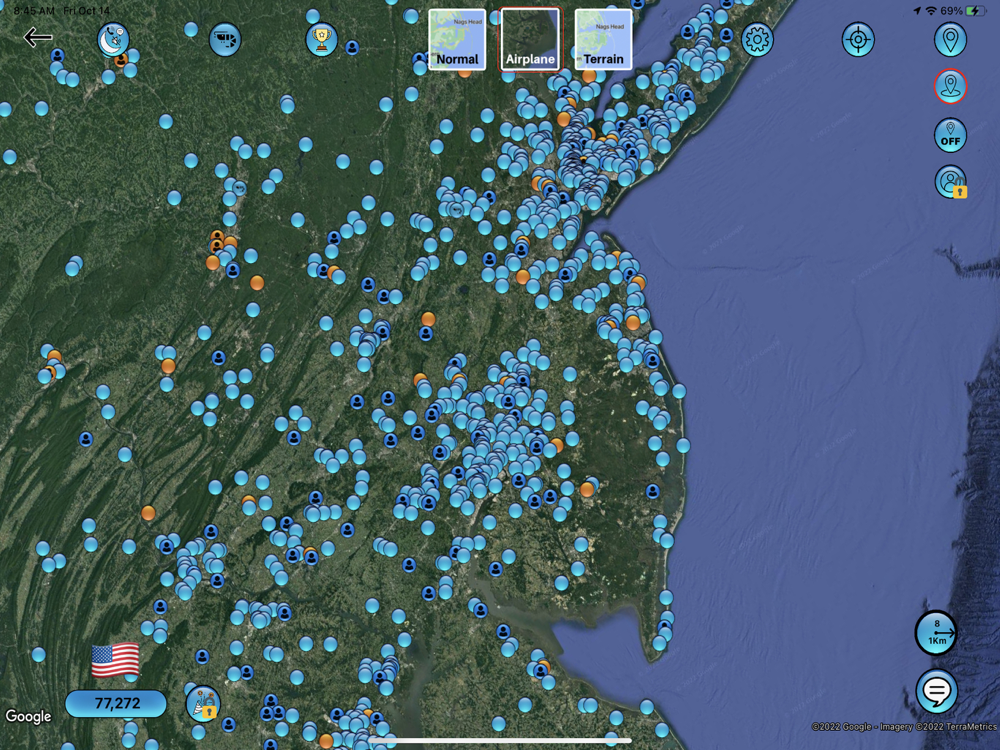
Task: Change the 8 / 1Km distance setting
Action: tap(936, 633)
